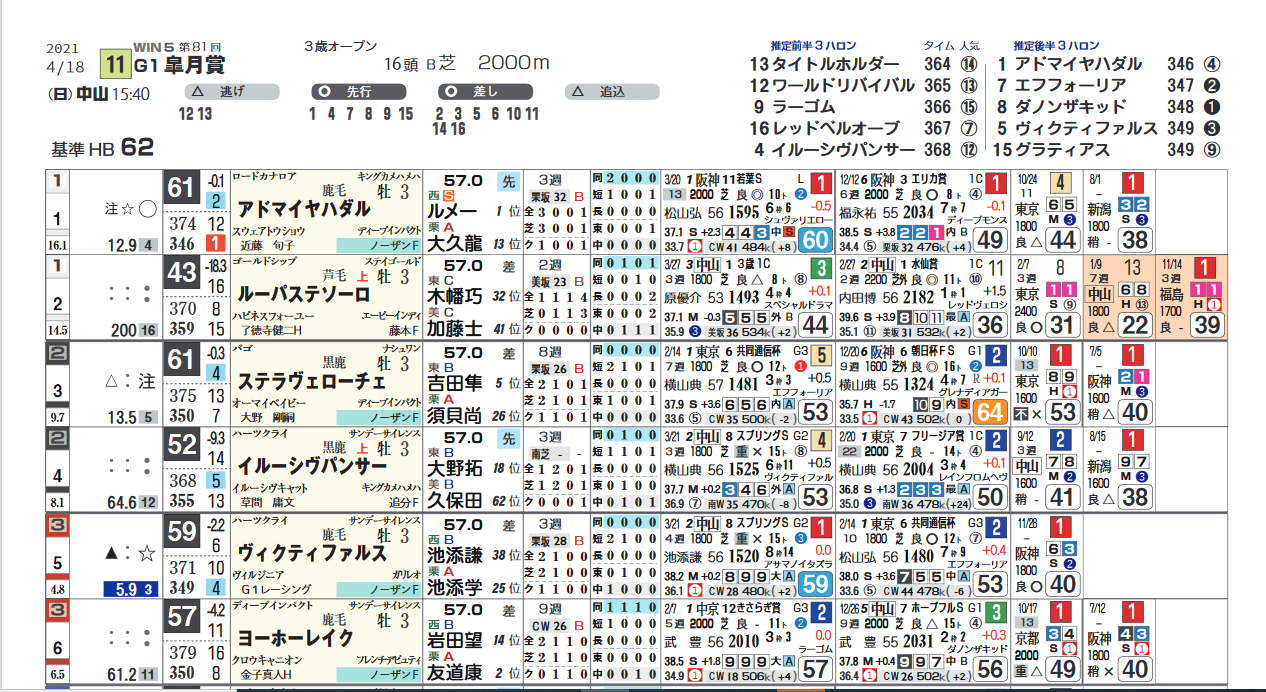
Task: Open horse name ルーパステソーロ
Action: [303, 295]
